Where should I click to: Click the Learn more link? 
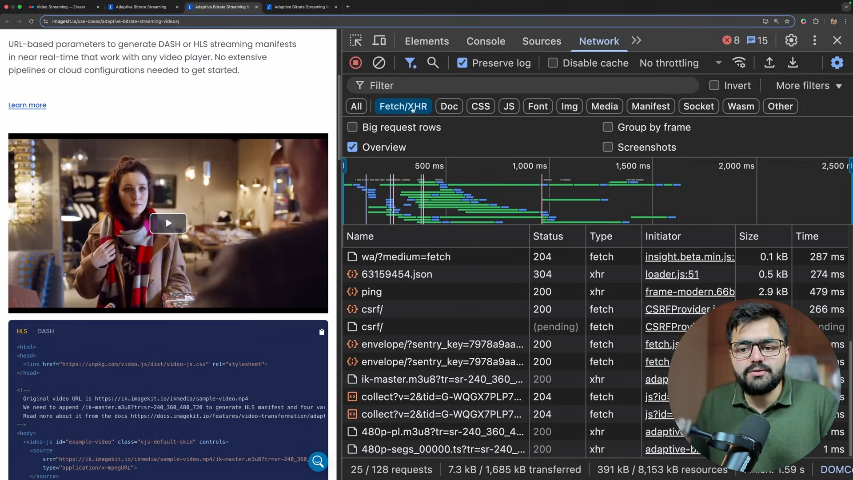[27, 105]
